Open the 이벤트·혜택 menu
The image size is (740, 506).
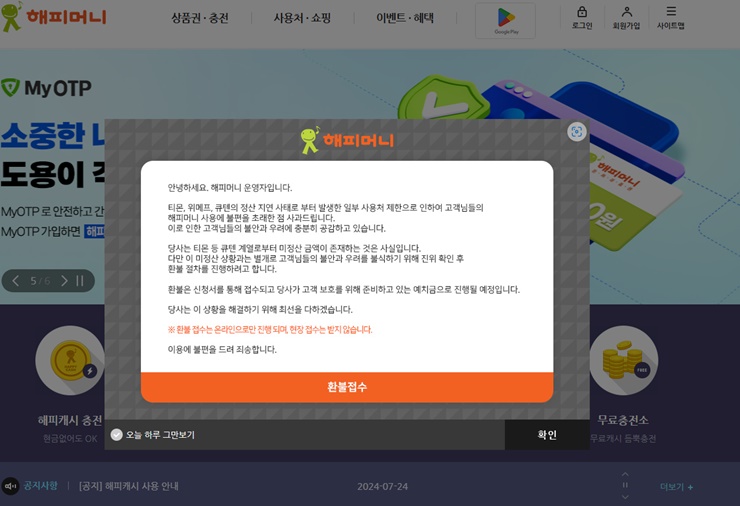404,18
